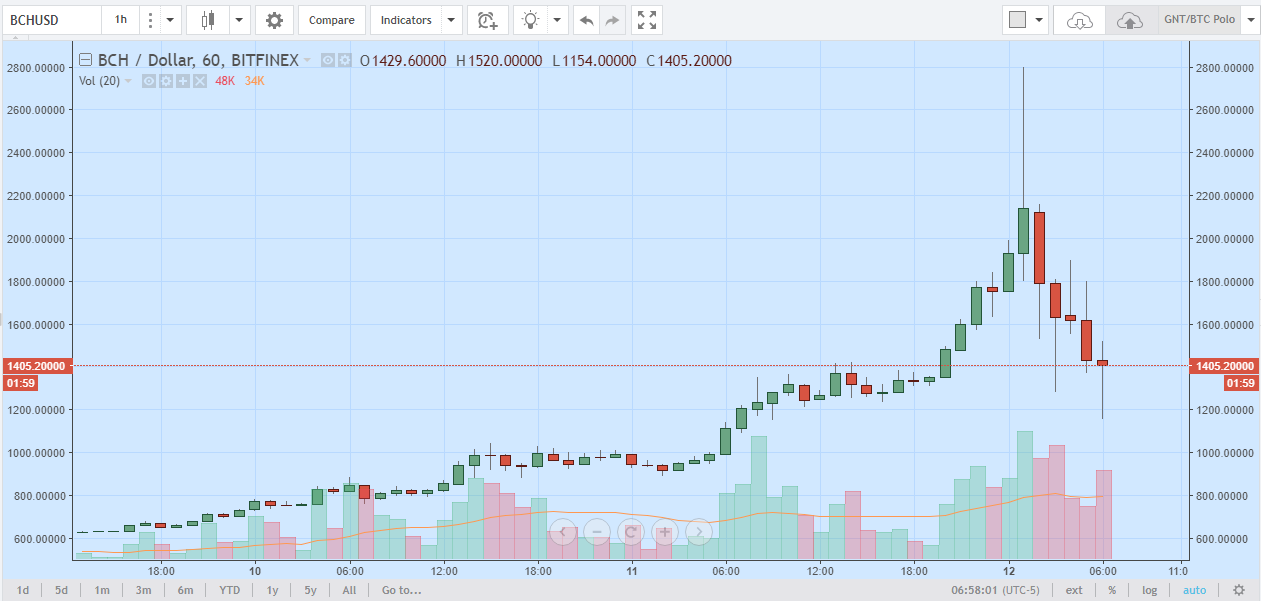Click the GNT/BTC Polo layout name
Screen dimensions: 1261x601
click(x=1199, y=20)
